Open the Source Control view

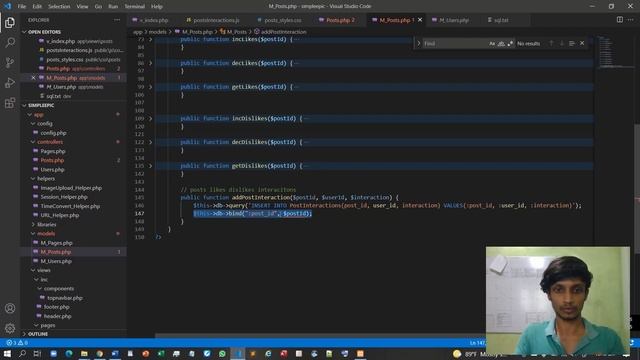[10, 62]
